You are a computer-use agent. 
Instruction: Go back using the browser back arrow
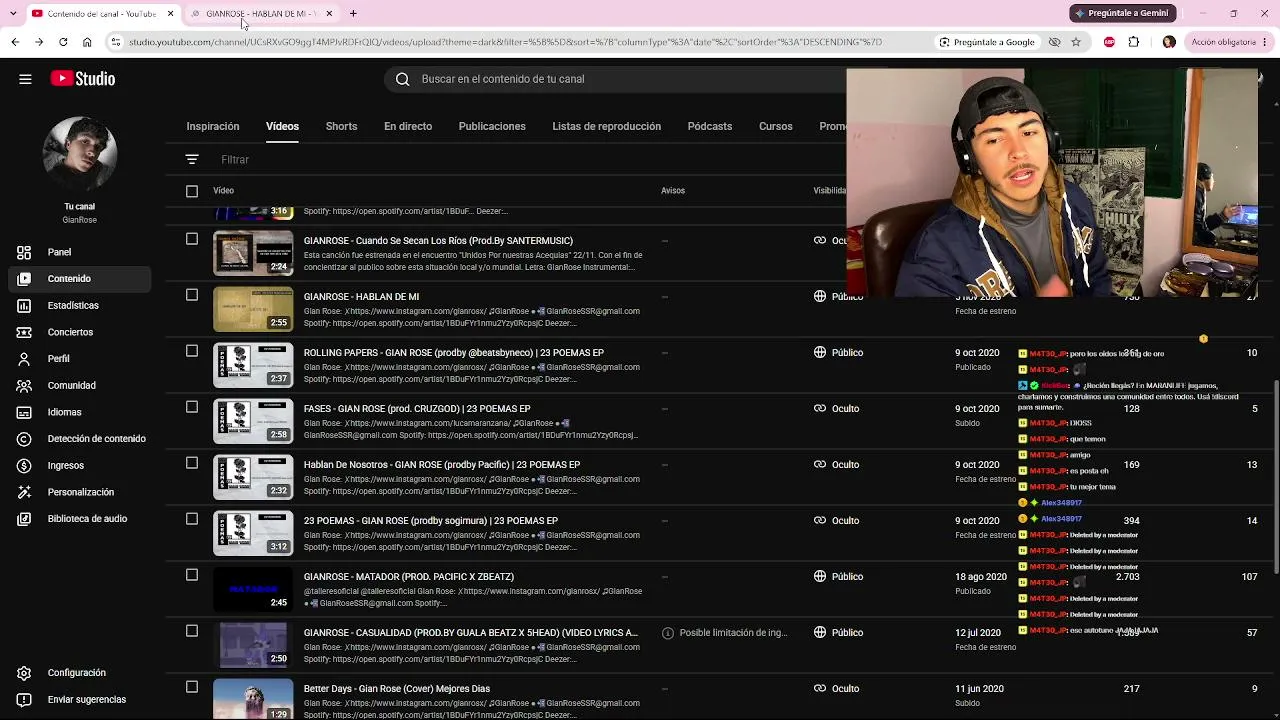point(15,42)
